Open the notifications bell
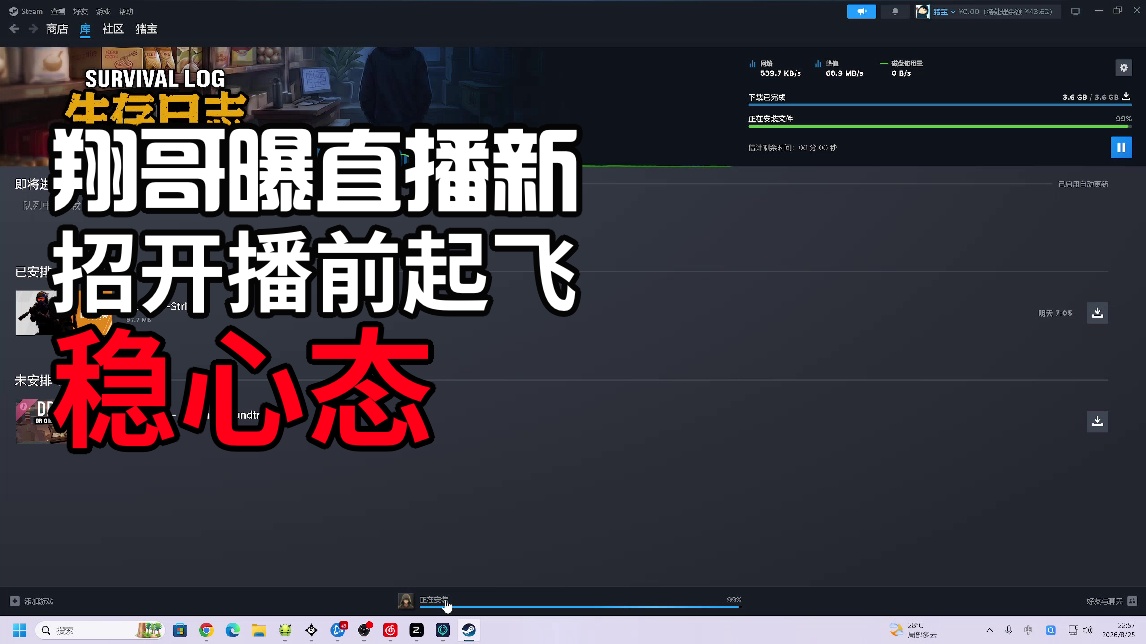This screenshot has width=1146, height=644. 895,11
